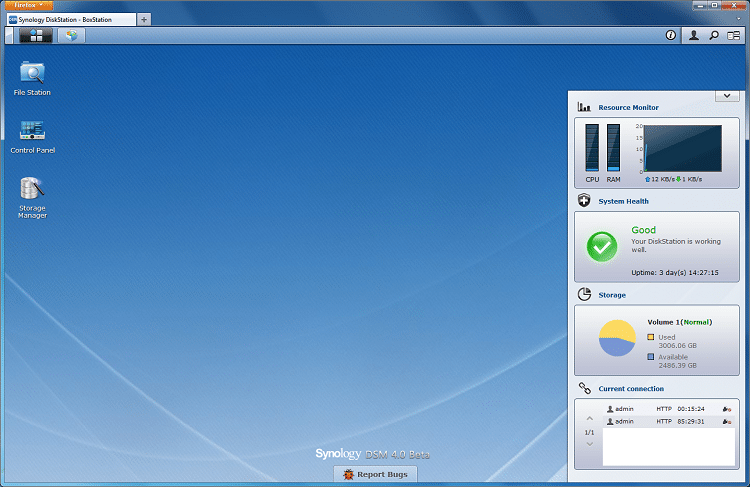
Task: Click the CPU usage bar
Action: 592,147
